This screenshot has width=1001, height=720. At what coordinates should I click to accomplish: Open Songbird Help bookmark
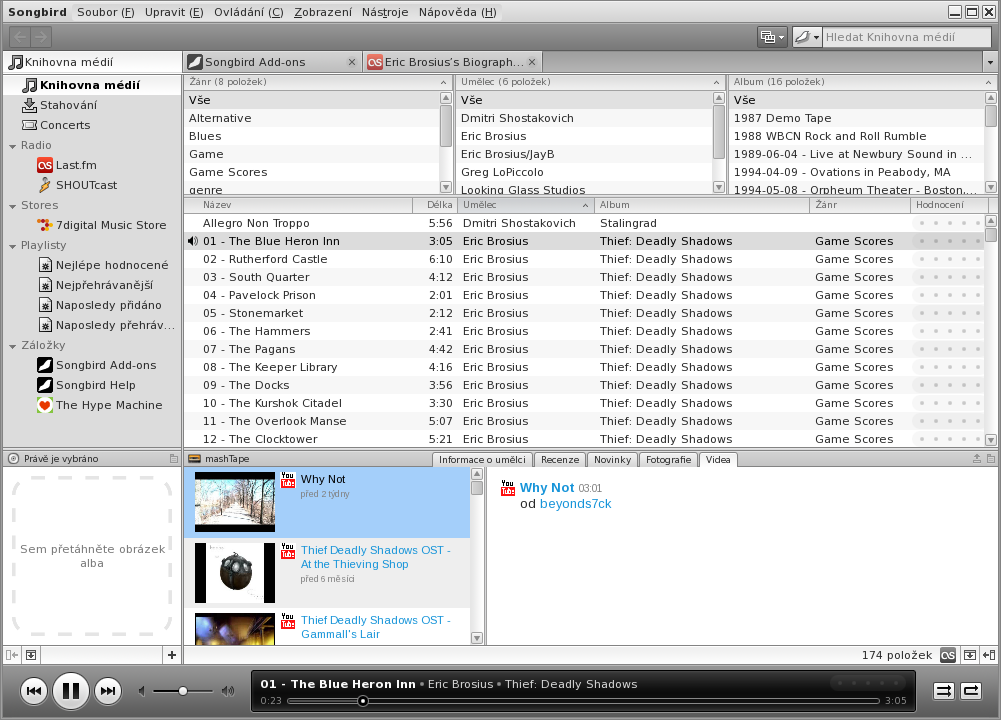86,385
